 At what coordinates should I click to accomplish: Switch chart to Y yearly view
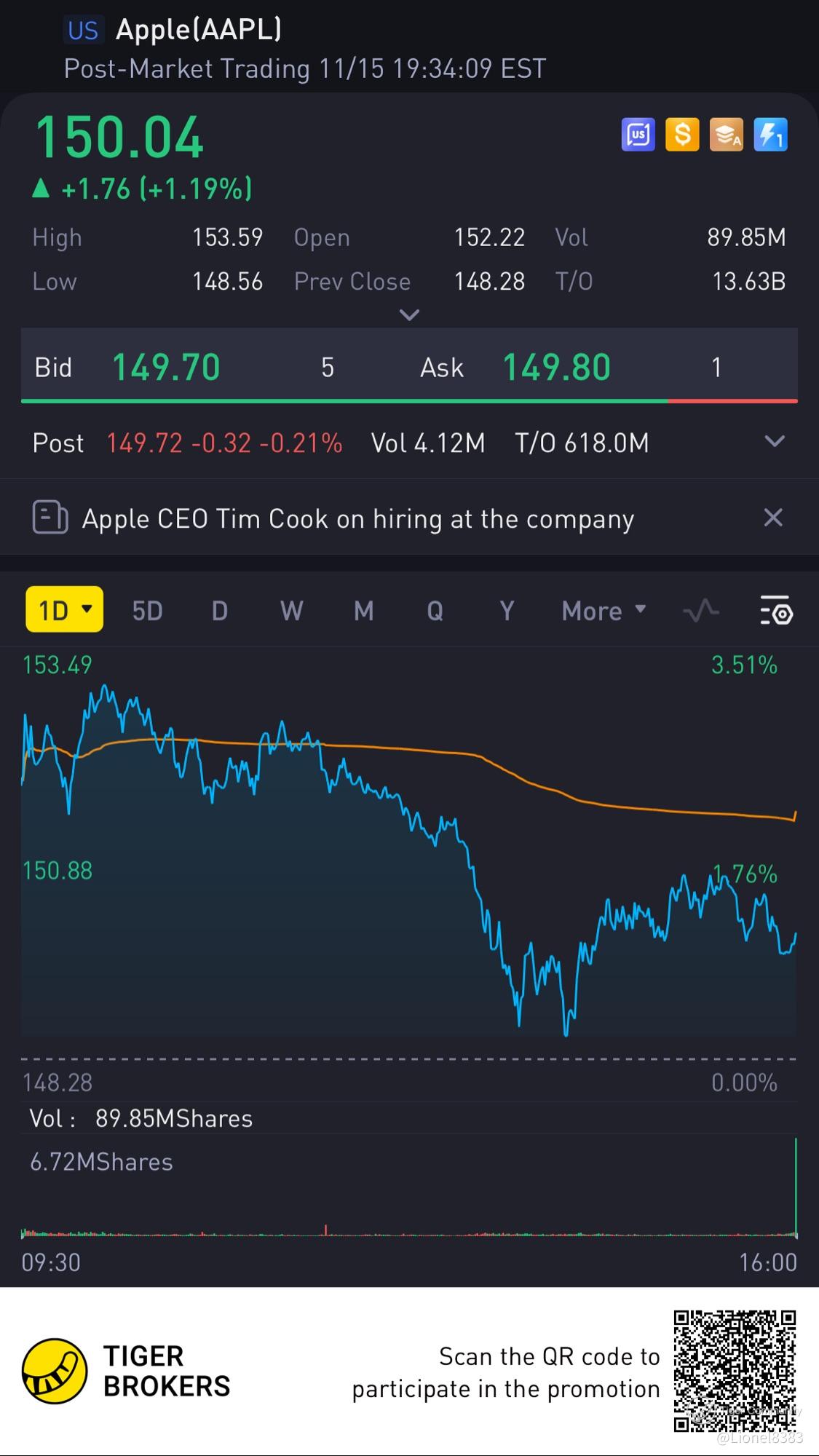tap(507, 610)
